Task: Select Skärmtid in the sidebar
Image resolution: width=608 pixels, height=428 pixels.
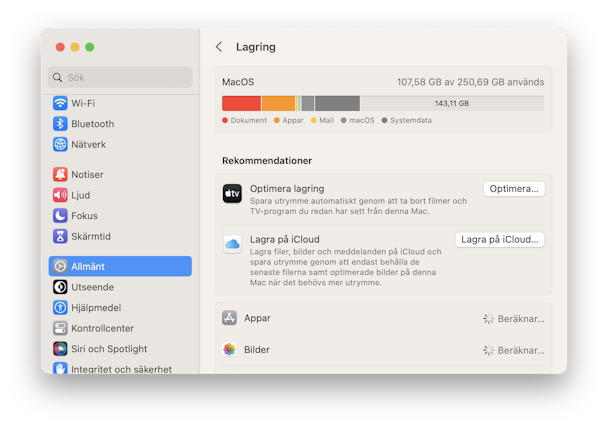Action: (x=91, y=236)
